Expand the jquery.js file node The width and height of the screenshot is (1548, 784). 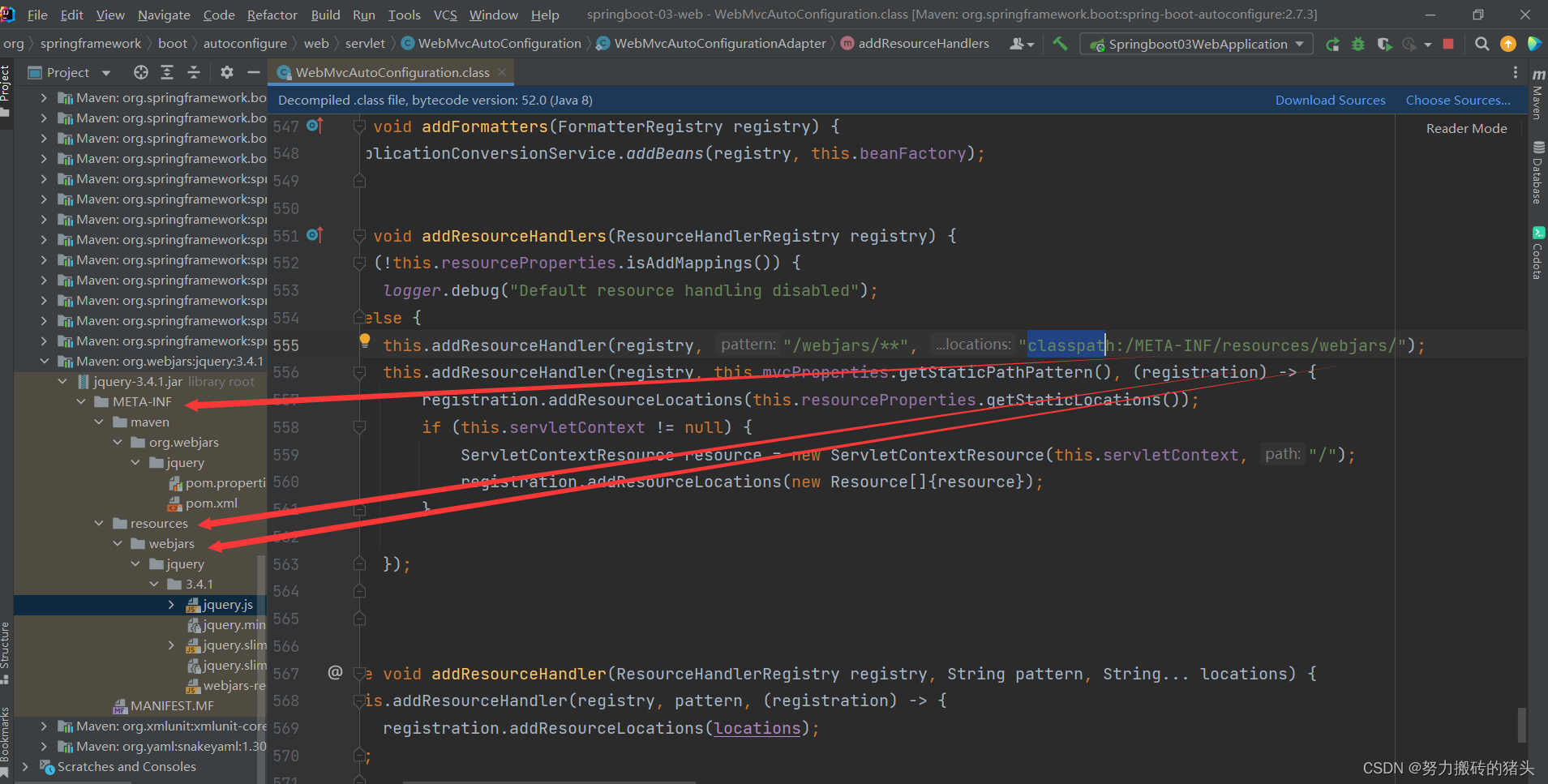pyautogui.click(x=171, y=604)
